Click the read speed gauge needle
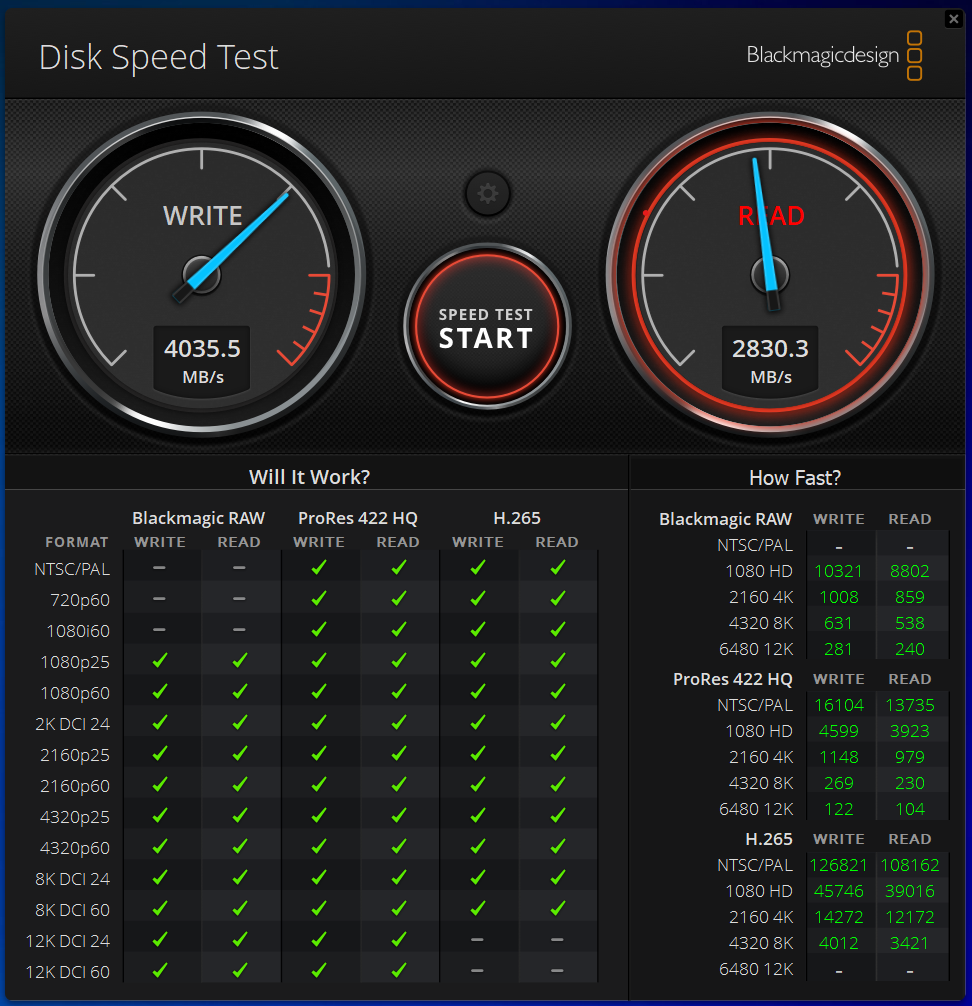Viewport: 972px width, 1006px height. click(765, 234)
